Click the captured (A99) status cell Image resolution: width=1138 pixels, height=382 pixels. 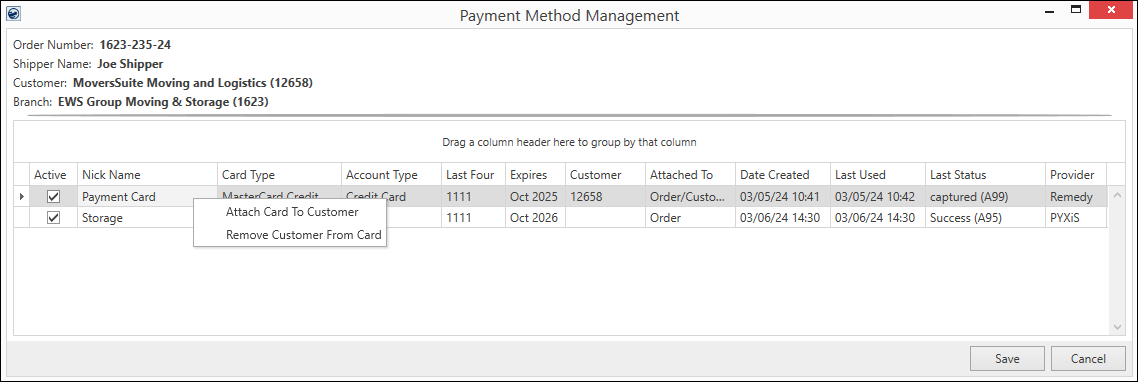click(x=985, y=196)
